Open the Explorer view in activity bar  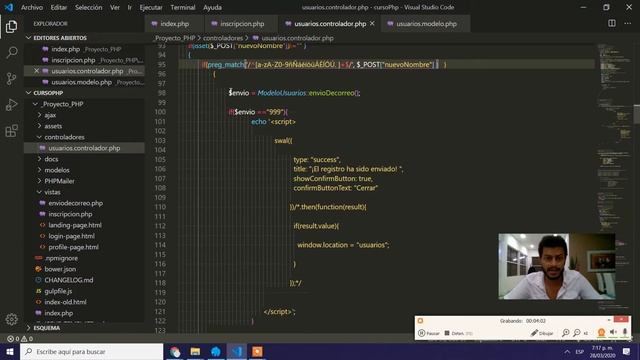[x=11, y=27]
